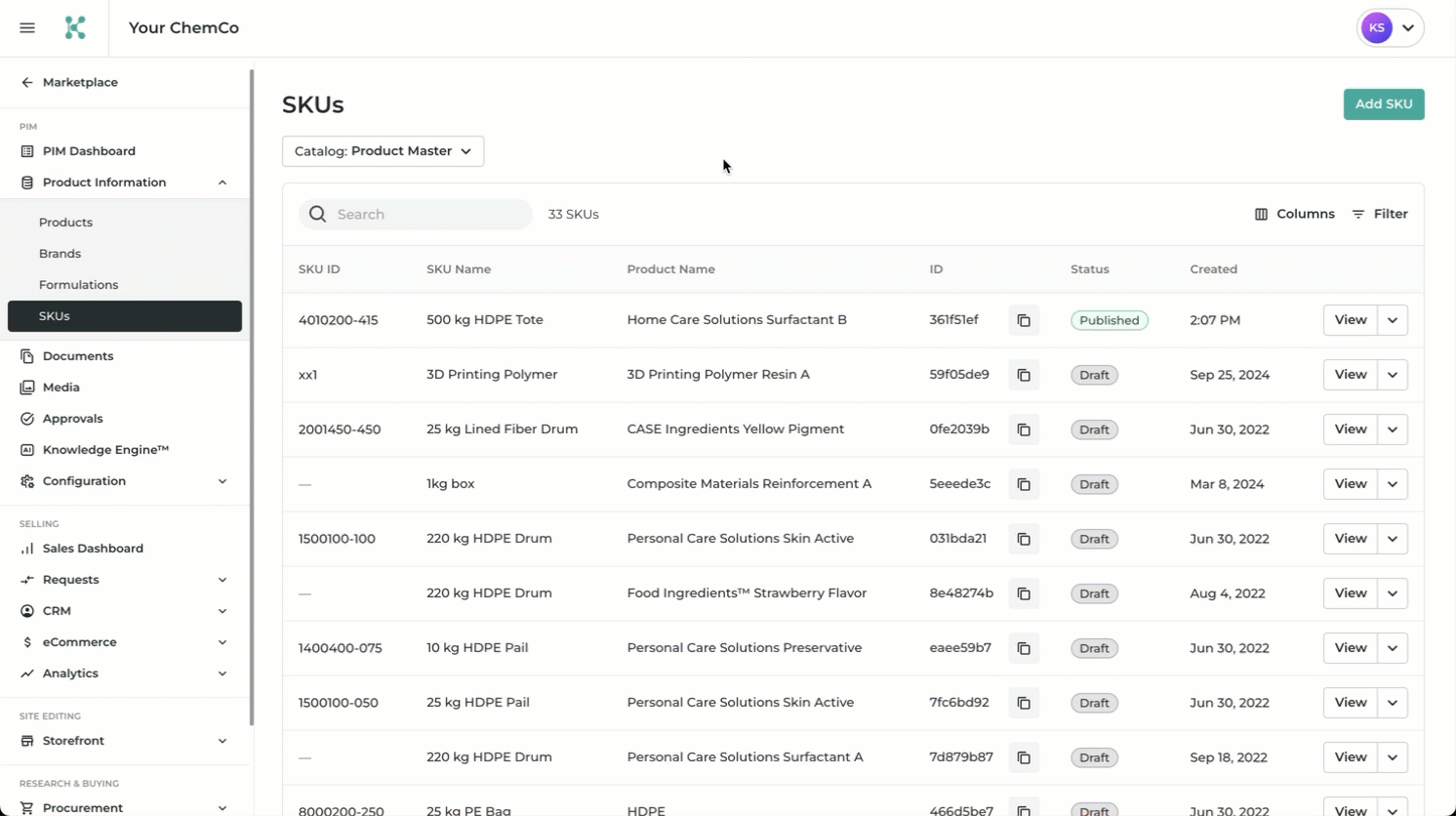Click the Knowde logo icon
The width and height of the screenshot is (1456, 816).
pyautogui.click(x=75, y=28)
